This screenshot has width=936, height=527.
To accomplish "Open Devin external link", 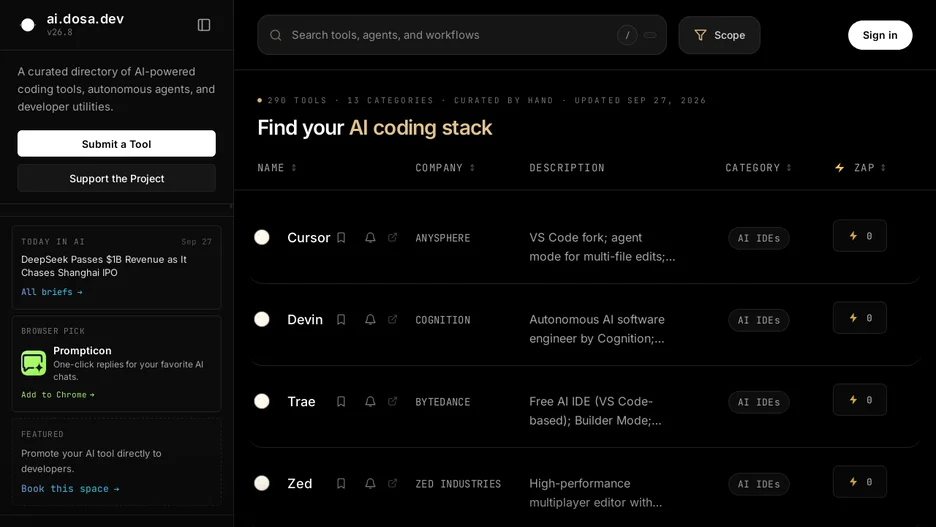I will (x=392, y=319).
